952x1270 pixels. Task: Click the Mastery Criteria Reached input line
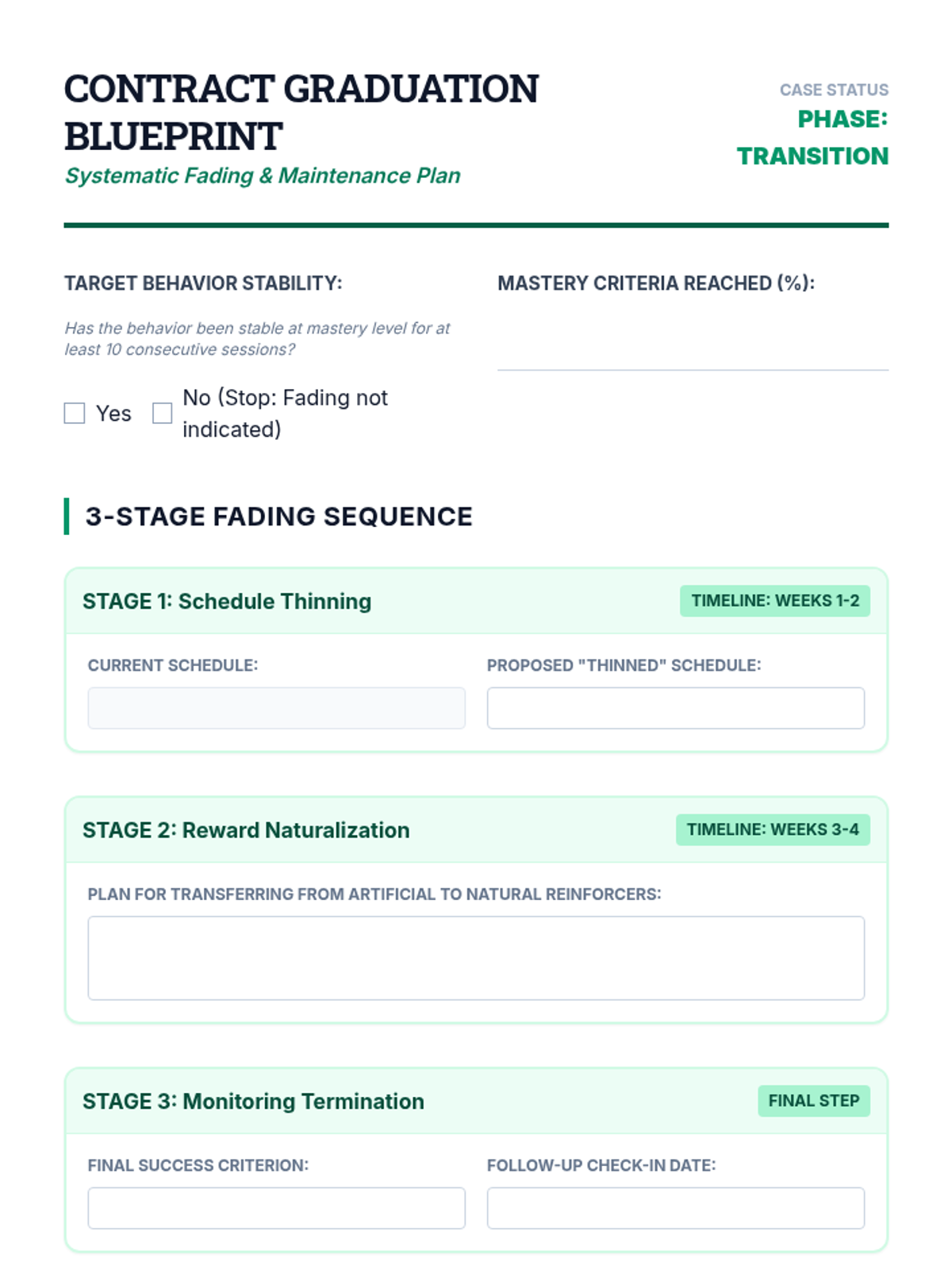692,351
